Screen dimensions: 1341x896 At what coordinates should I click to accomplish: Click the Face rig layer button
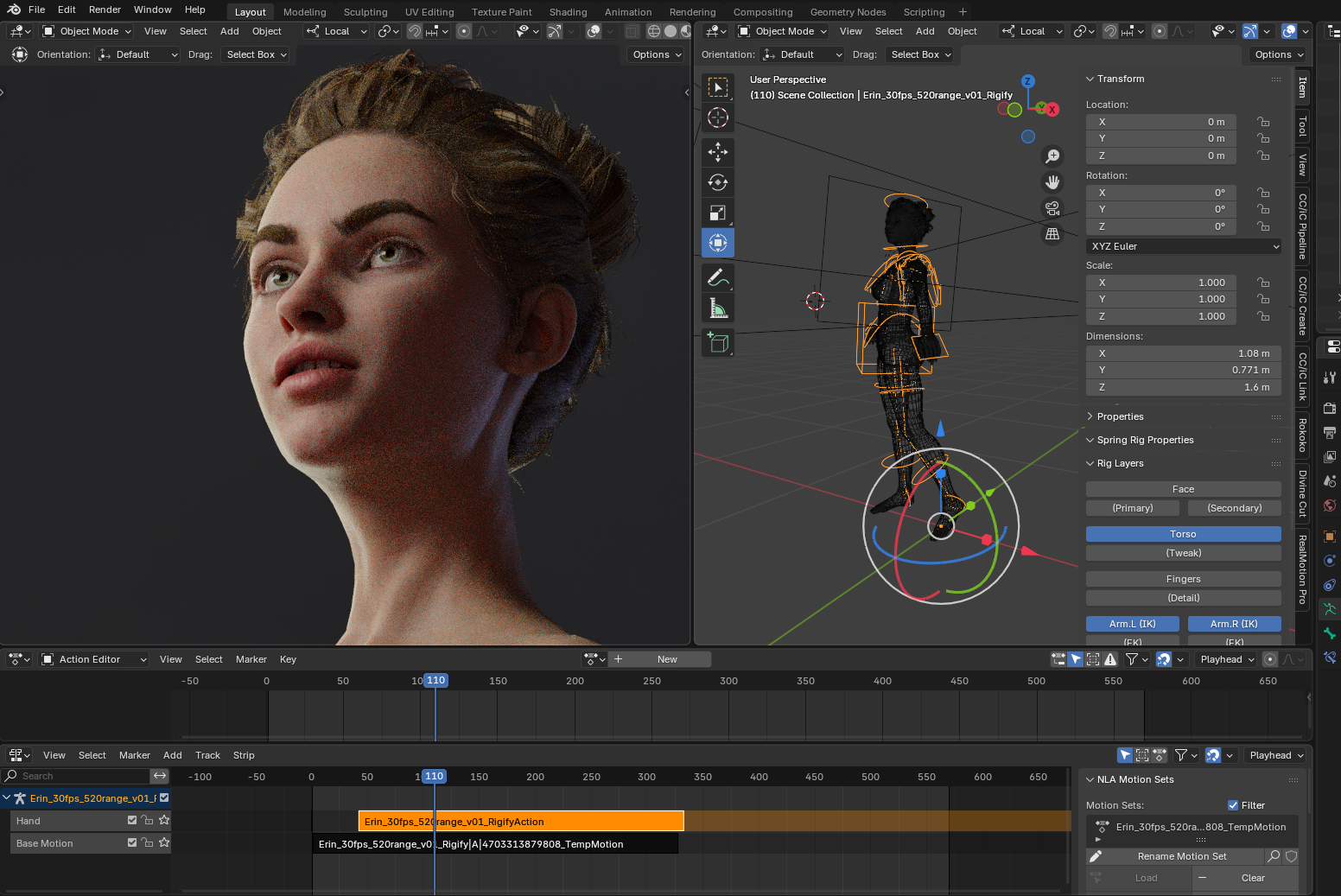tap(1184, 489)
